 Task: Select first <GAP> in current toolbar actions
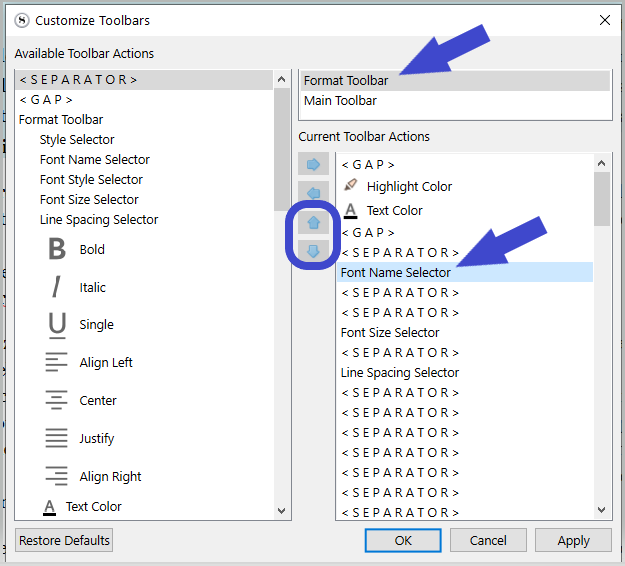[465, 164]
